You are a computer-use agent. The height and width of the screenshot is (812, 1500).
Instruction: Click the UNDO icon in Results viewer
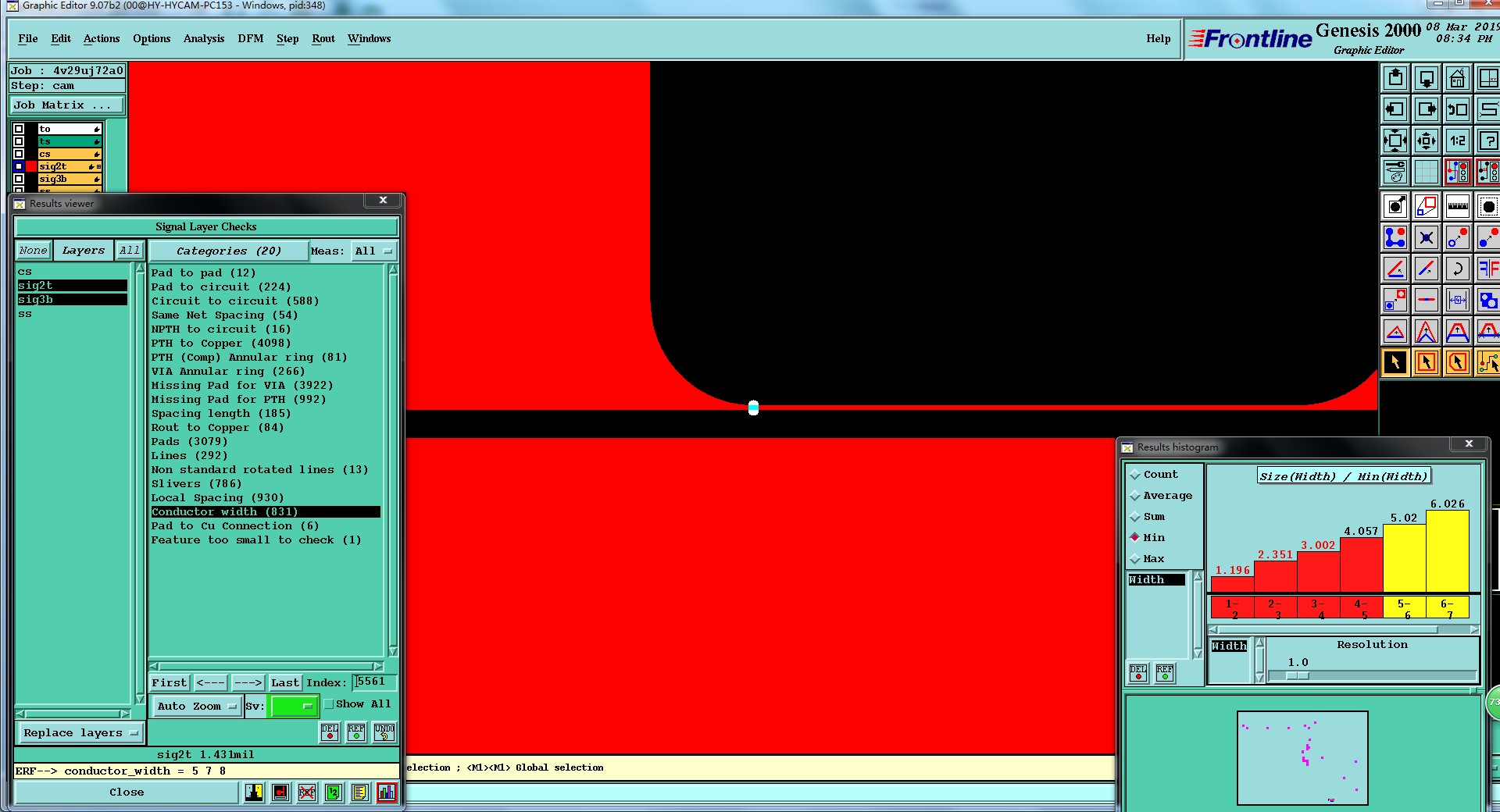click(384, 732)
